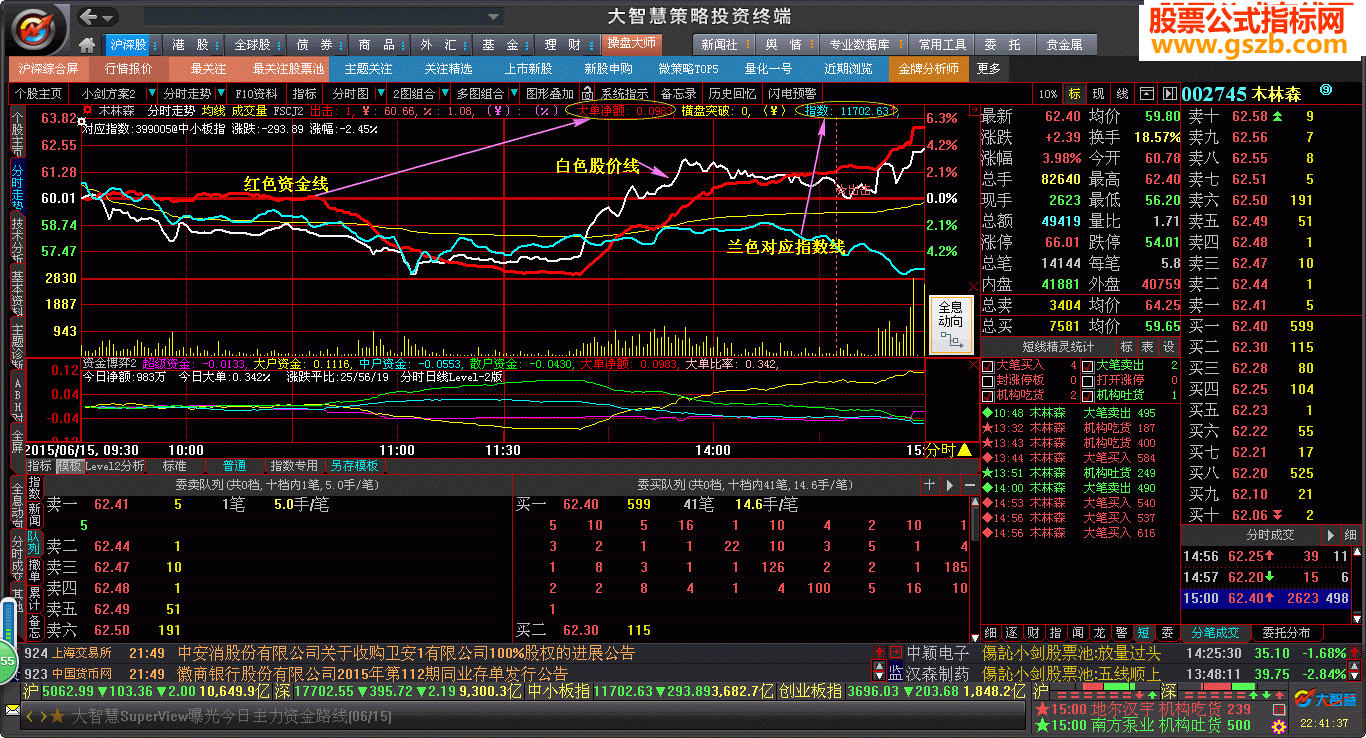Image resolution: width=1366 pixels, height=738 pixels.
Task: Click the F10资料 button
Action: 257,94
